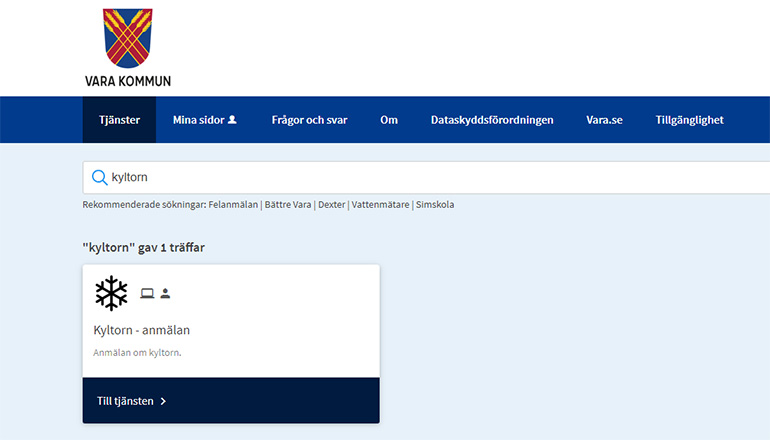The width and height of the screenshot is (770, 440).
Task: Open Frågor och svar page
Action: [x=309, y=120]
